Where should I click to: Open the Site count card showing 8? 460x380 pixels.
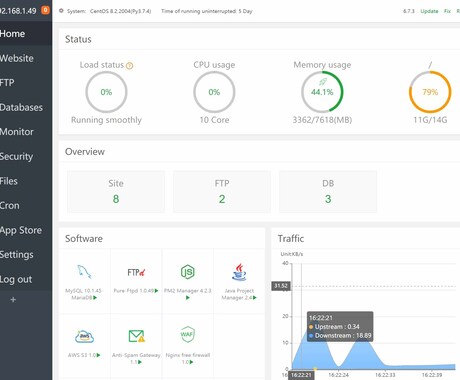click(116, 192)
